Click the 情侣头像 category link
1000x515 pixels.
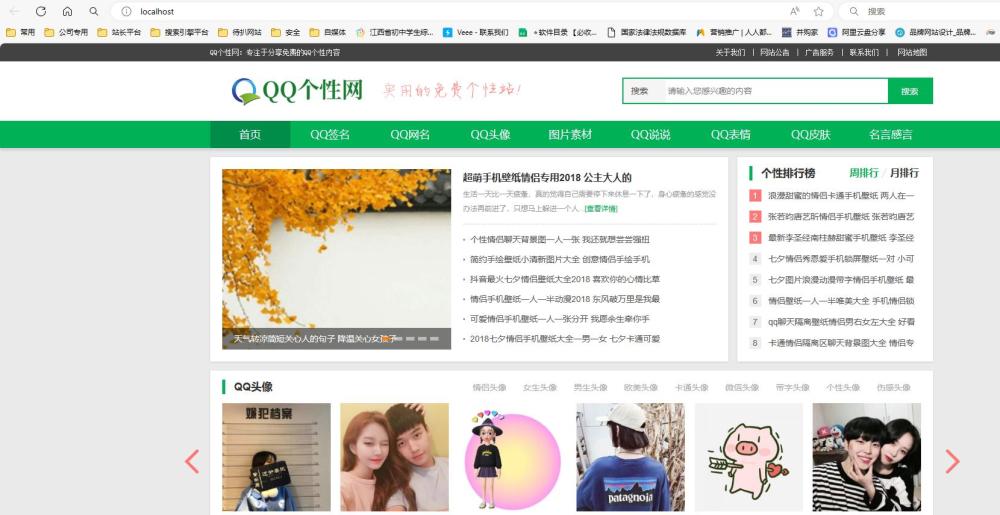(x=489, y=388)
